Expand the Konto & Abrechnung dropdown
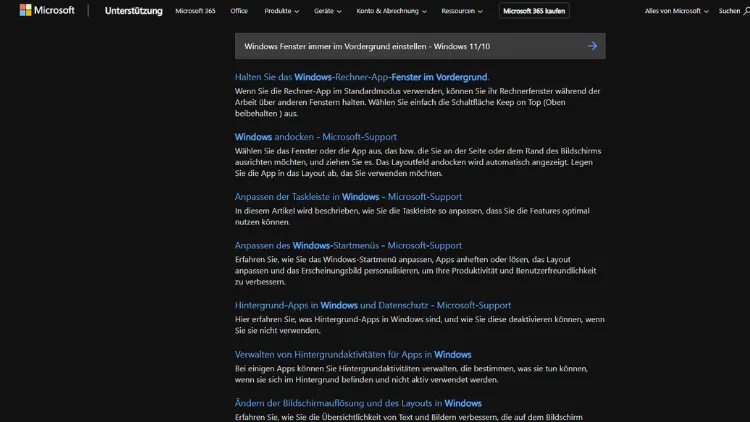This screenshot has width=750, height=422. 391,11
